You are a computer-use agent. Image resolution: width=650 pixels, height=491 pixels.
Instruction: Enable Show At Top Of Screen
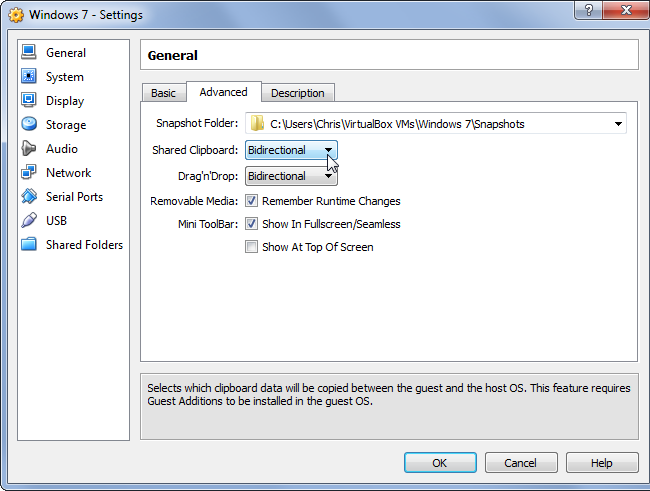(252, 247)
